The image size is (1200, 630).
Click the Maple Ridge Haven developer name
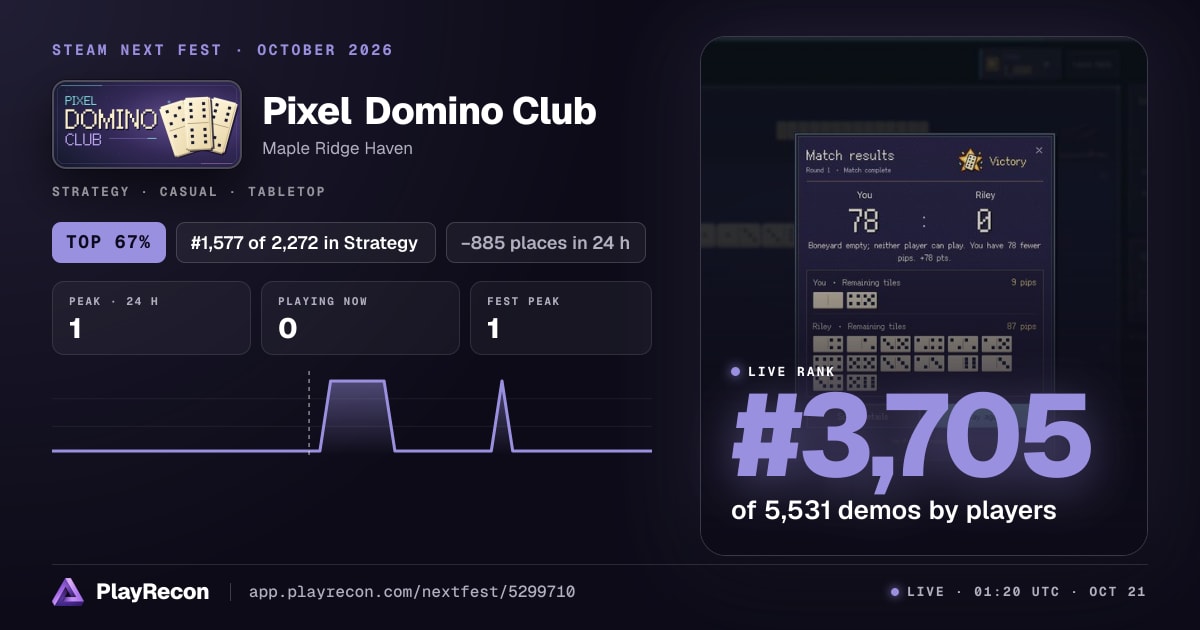point(337,148)
